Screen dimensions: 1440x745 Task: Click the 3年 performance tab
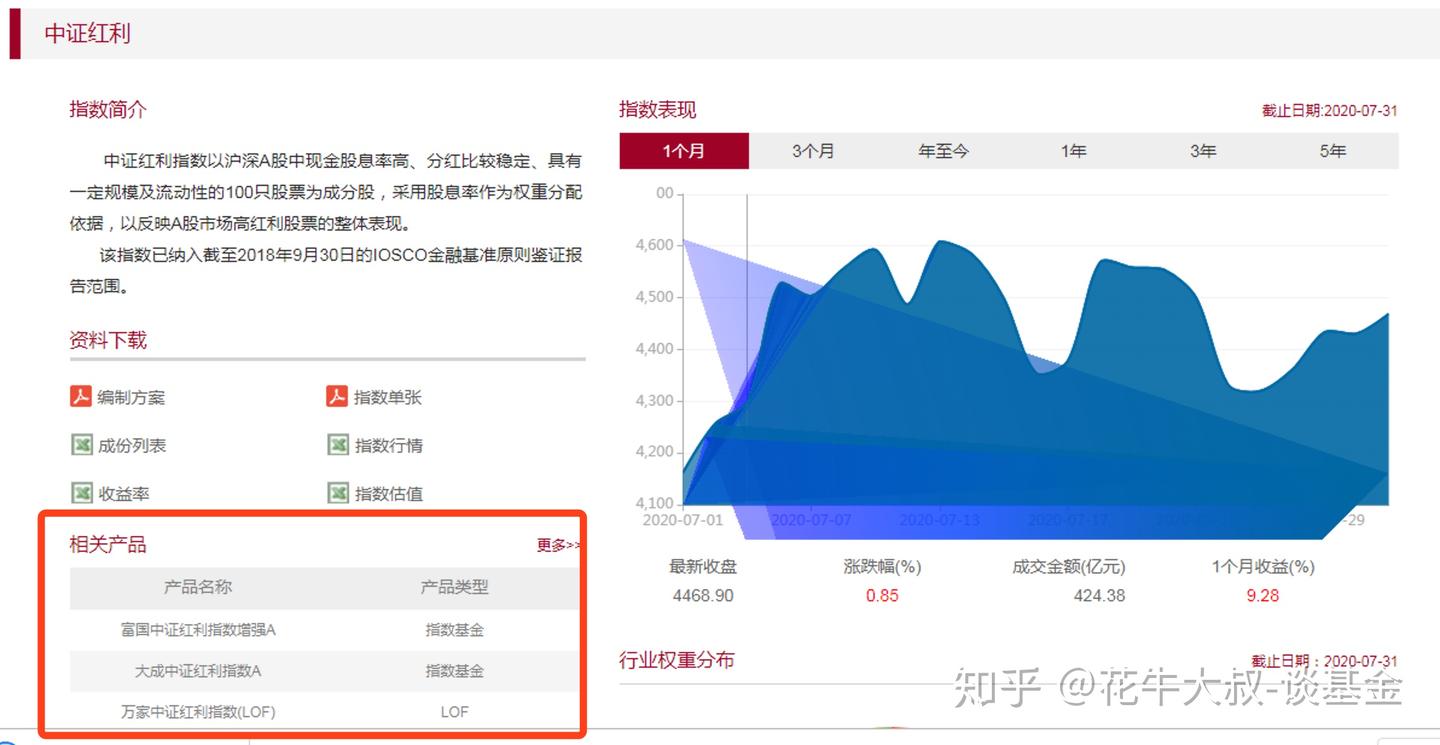[x=1201, y=150]
